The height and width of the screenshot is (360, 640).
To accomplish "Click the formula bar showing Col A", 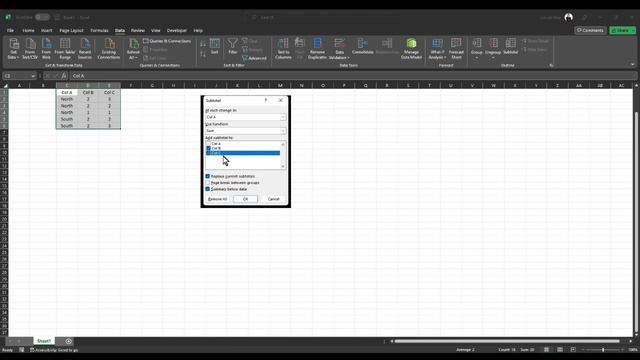I will tap(353, 76).
